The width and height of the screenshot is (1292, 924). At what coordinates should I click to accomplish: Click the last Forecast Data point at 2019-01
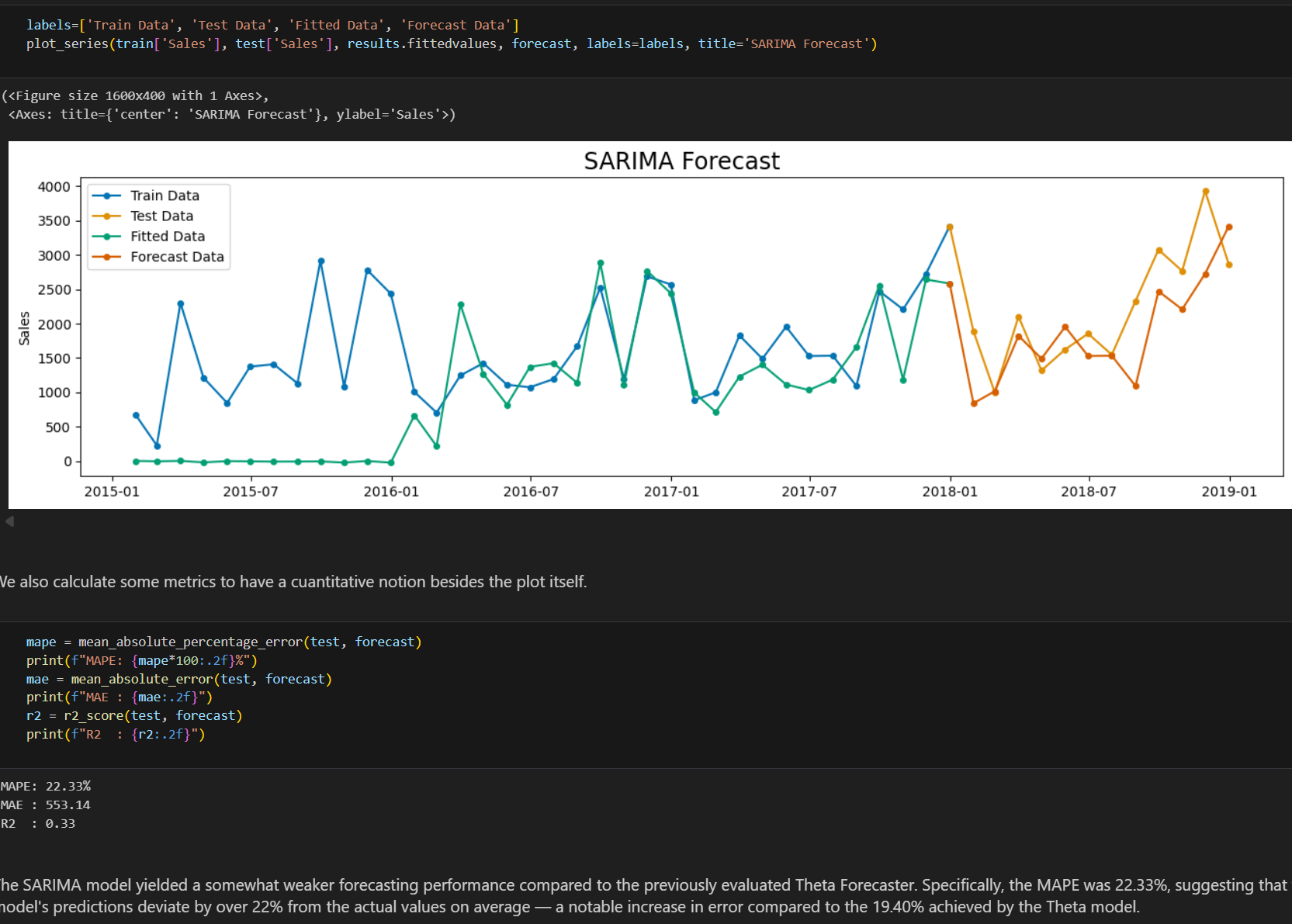(1228, 227)
